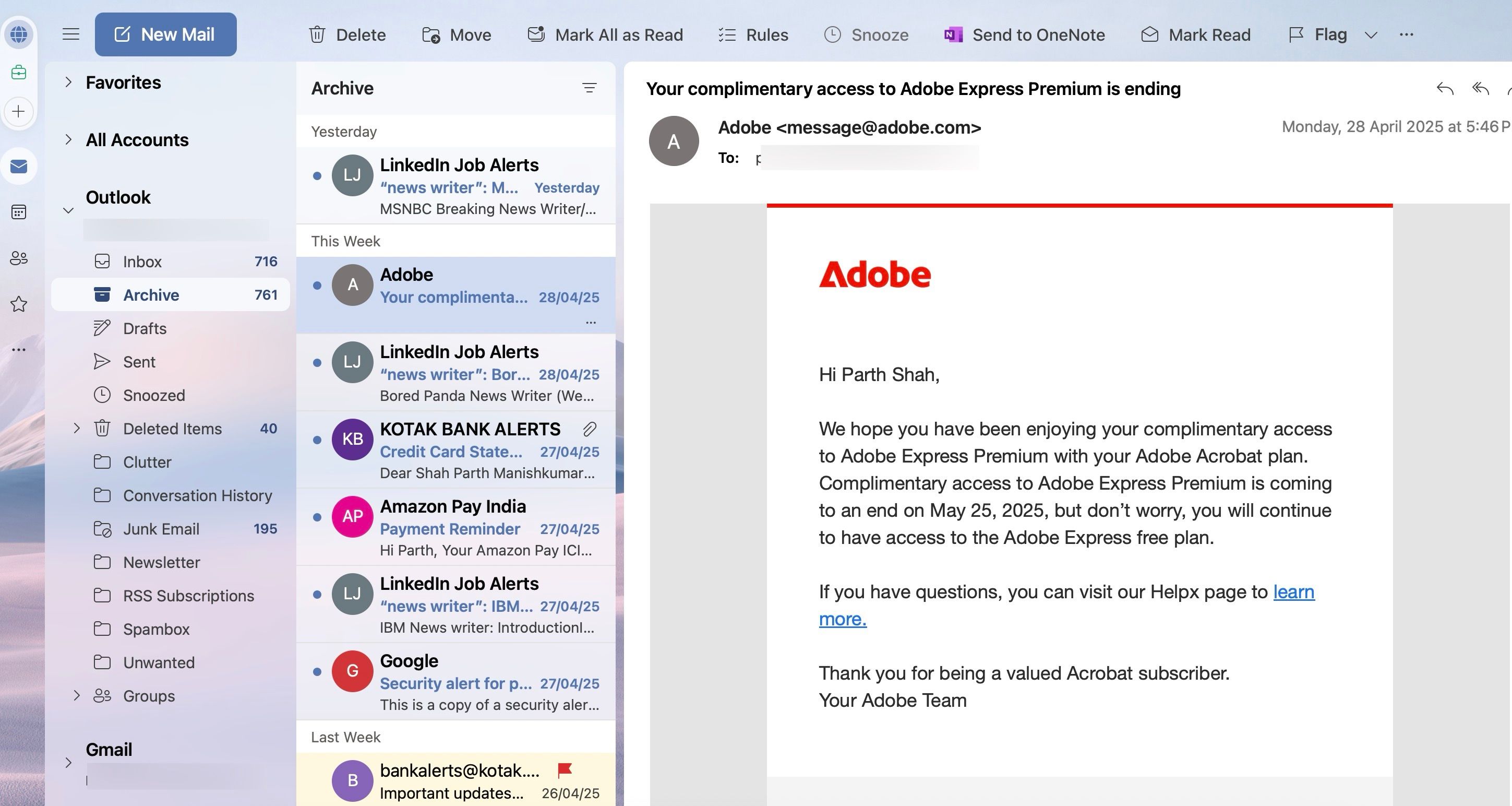1512x806 pixels.
Task: Click the briefcase work account icon
Action: [19, 72]
